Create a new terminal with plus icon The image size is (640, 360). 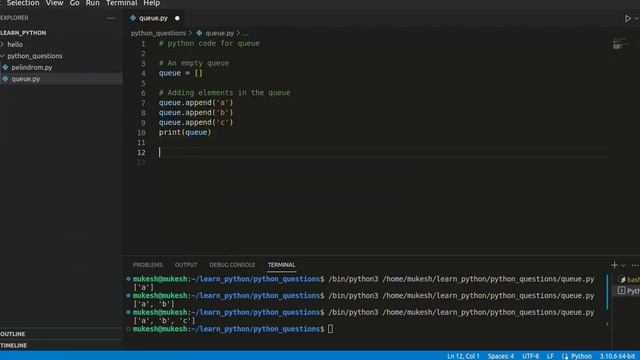point(614,265)
